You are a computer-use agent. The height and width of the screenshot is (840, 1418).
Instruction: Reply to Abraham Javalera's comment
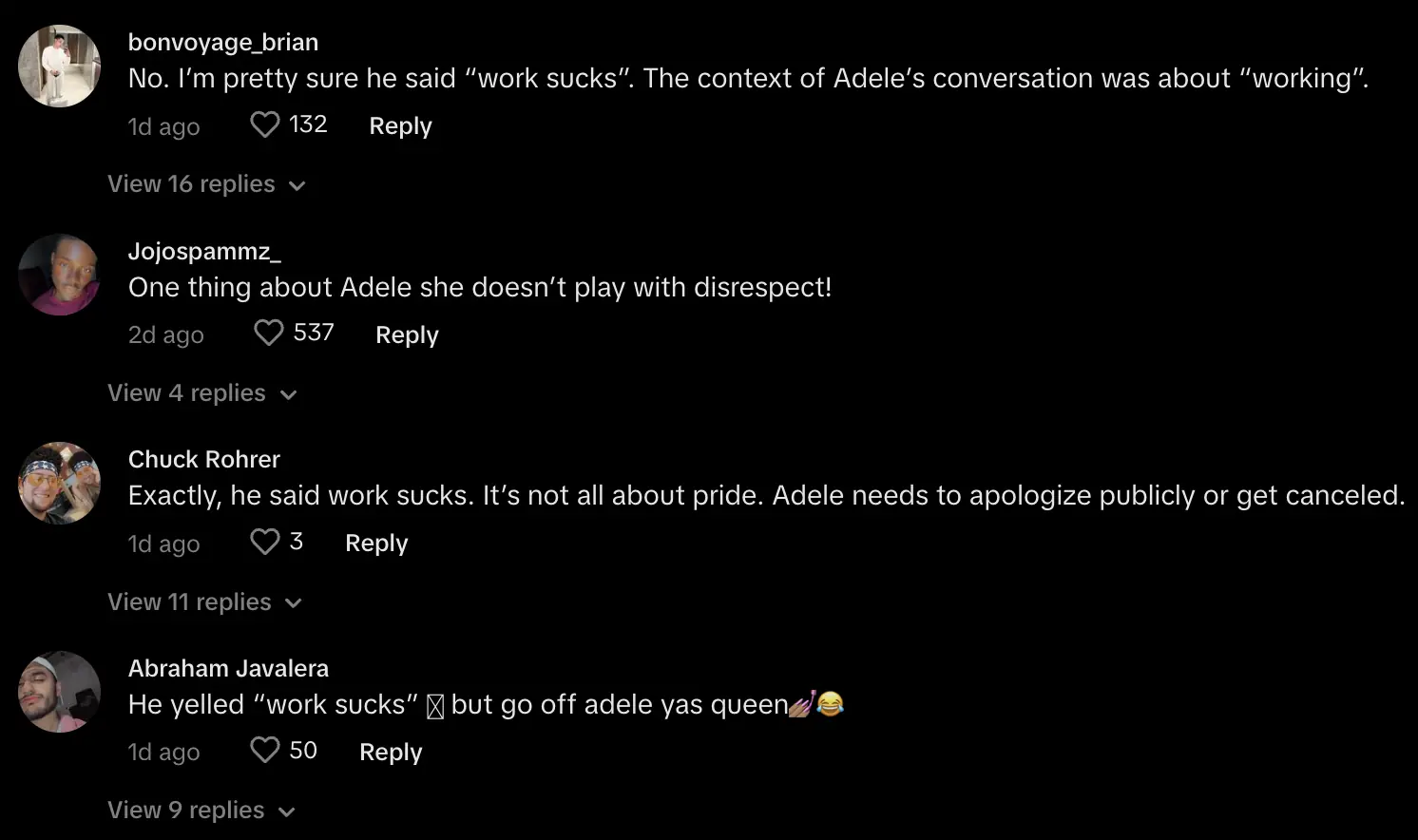coord(391,752)
